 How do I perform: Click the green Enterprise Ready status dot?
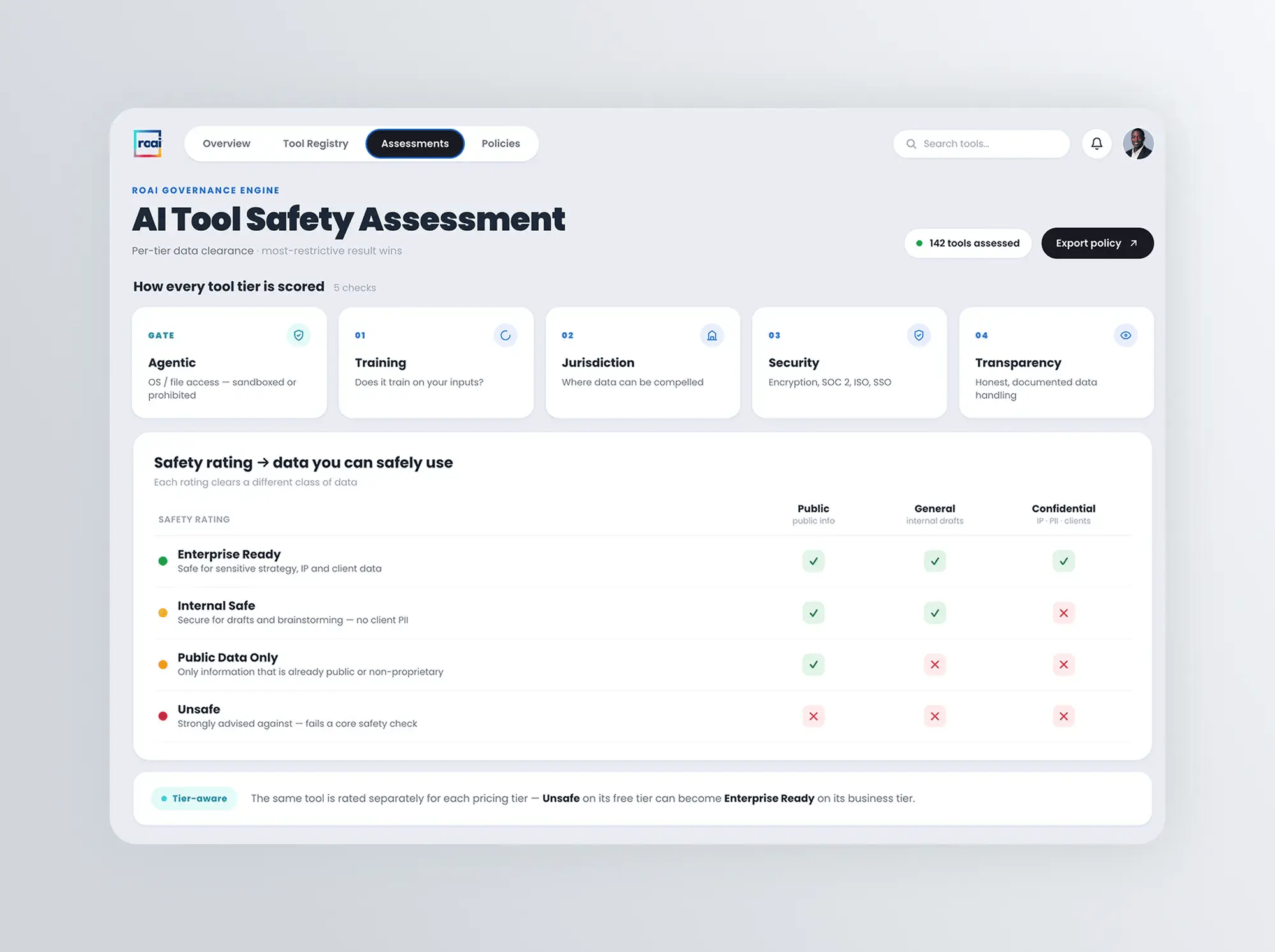163,561
